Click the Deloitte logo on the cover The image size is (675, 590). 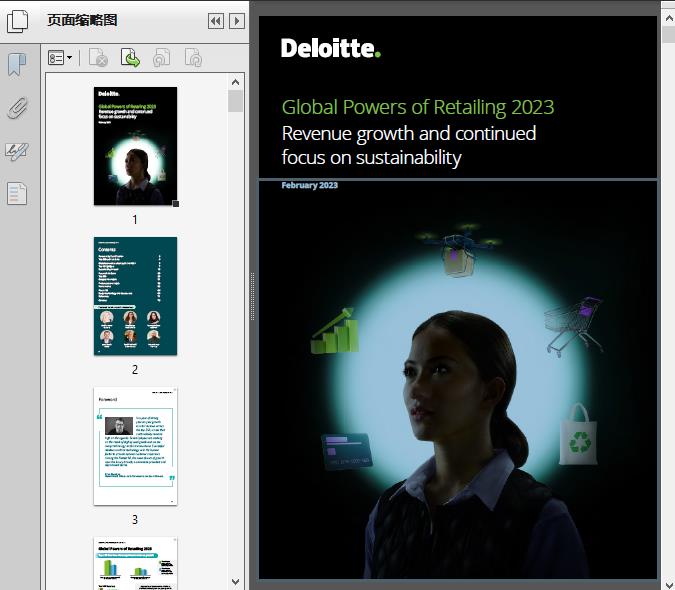coord(331,48)
